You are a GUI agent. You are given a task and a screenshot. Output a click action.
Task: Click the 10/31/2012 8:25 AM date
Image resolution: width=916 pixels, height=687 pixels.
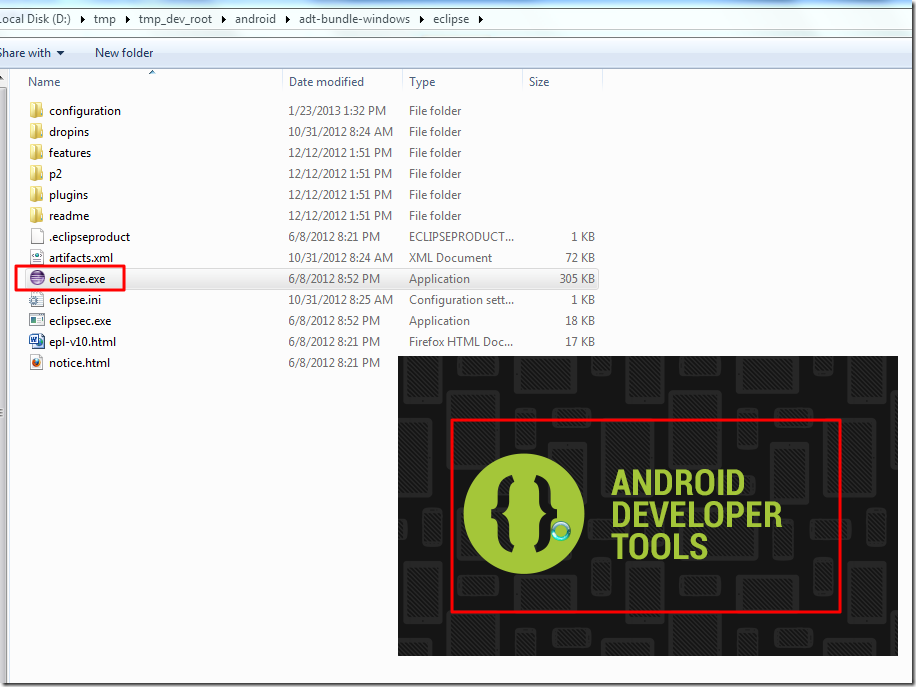pyautogui.click(x=341, y=300)
